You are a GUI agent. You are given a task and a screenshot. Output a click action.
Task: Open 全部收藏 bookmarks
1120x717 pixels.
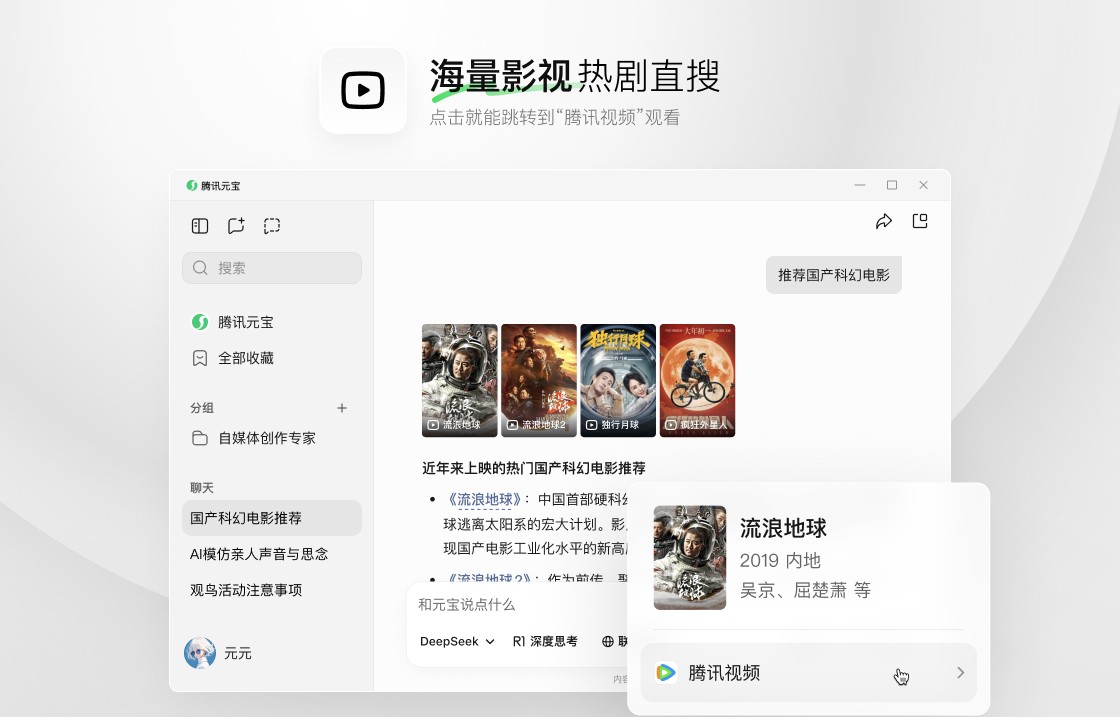pyautogui.click(x=245, y=358)
